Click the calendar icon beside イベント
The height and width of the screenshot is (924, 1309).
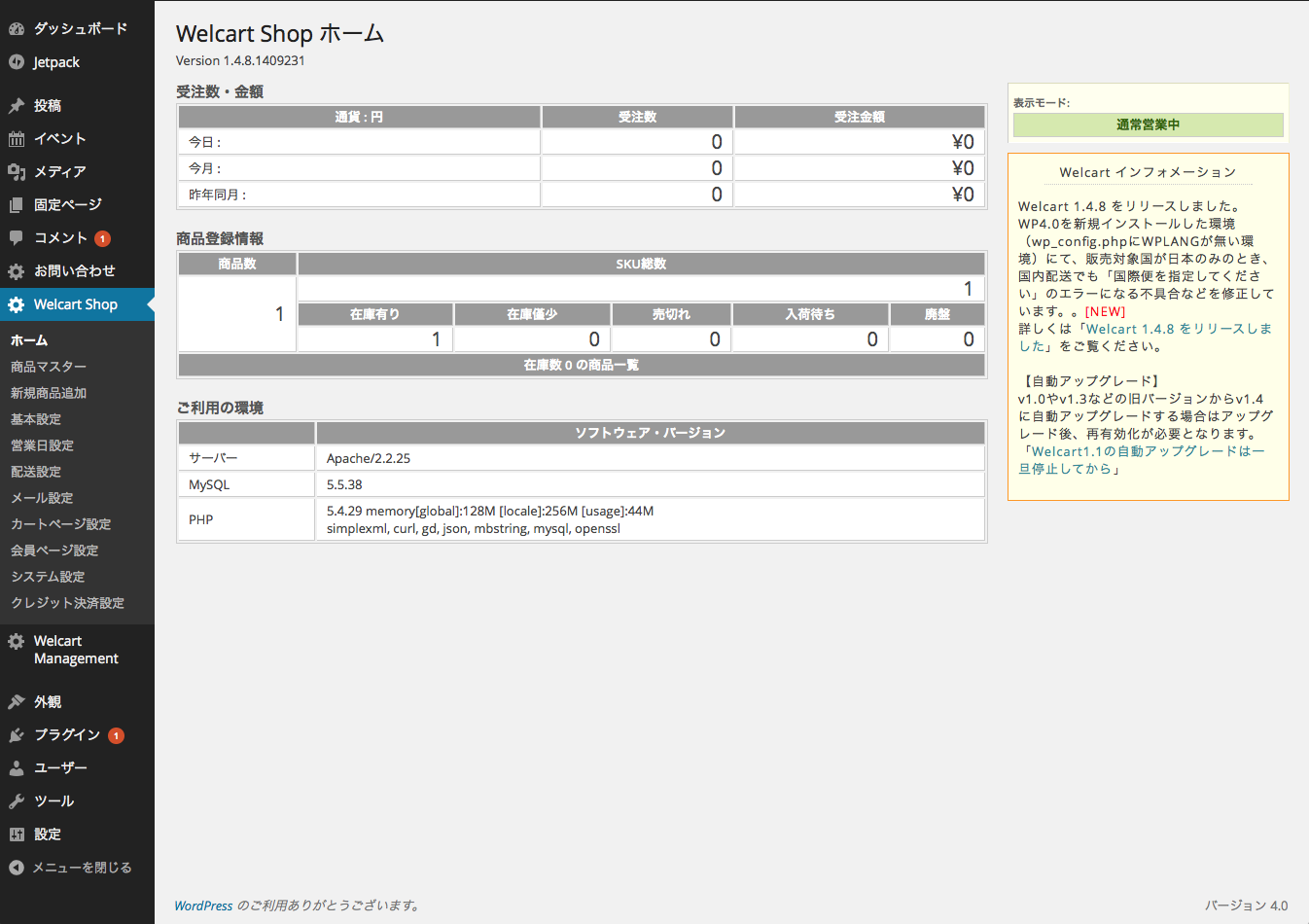(x=17, y=139)
